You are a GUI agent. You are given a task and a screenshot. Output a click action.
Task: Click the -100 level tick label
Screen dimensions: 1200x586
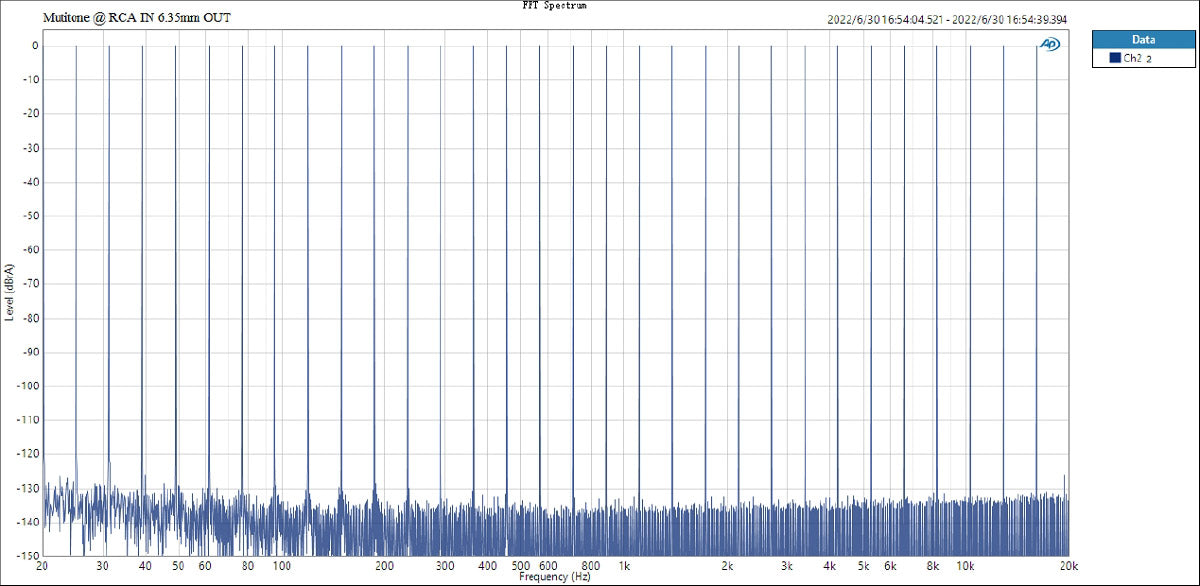click(x=27, y=385)
